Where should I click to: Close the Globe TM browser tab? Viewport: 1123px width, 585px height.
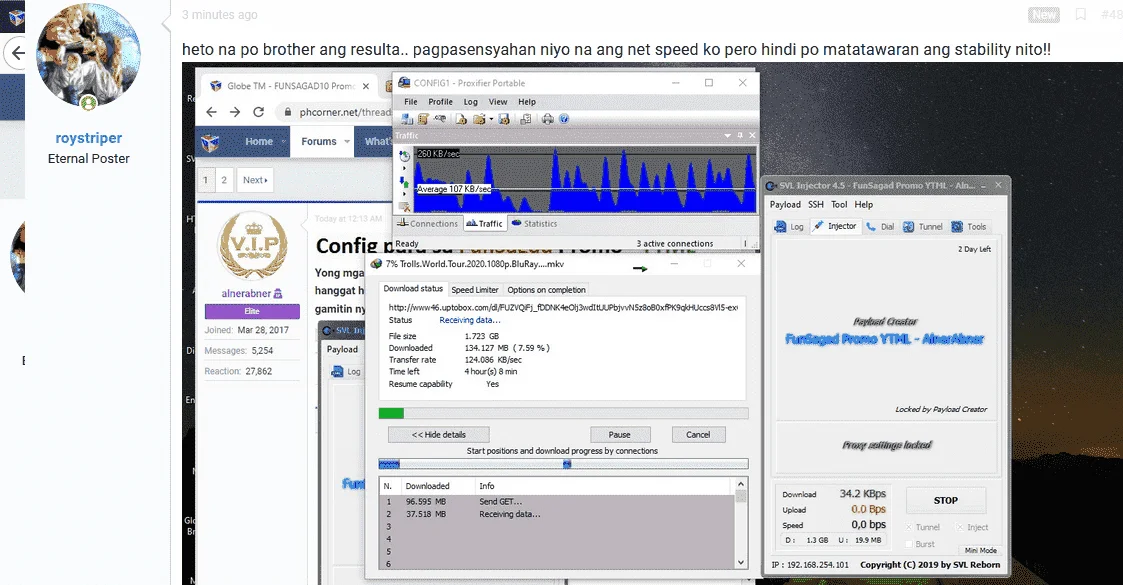[366, 86]
